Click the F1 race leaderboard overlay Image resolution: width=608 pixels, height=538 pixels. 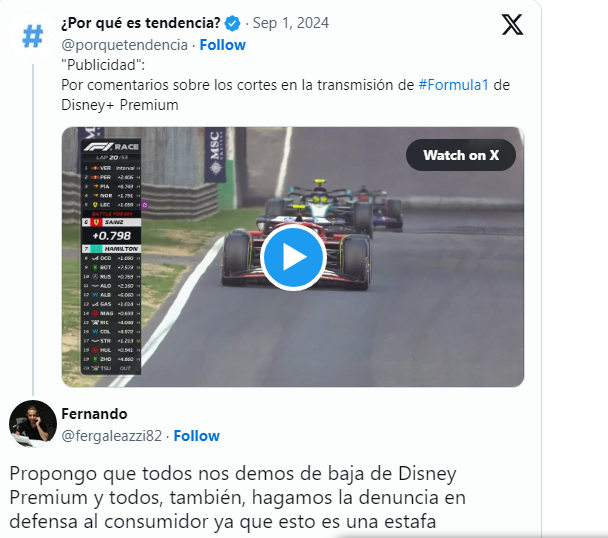(111, 257)
